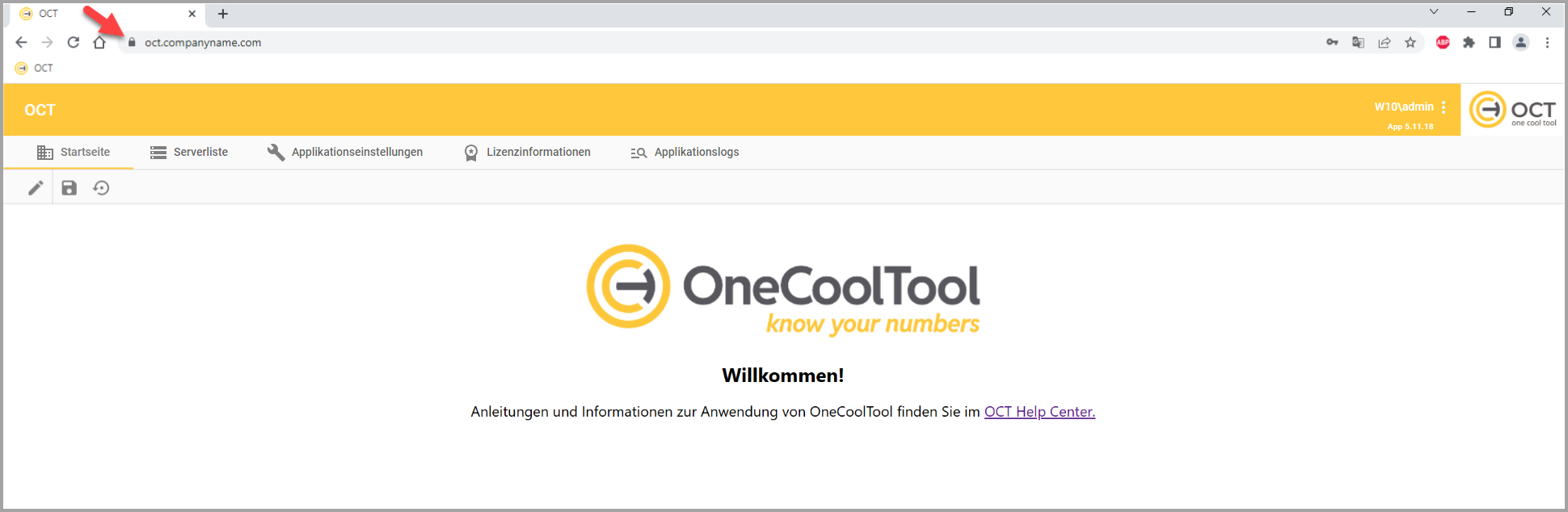Open the browser extensions puzzle icon

(1469, 43)
